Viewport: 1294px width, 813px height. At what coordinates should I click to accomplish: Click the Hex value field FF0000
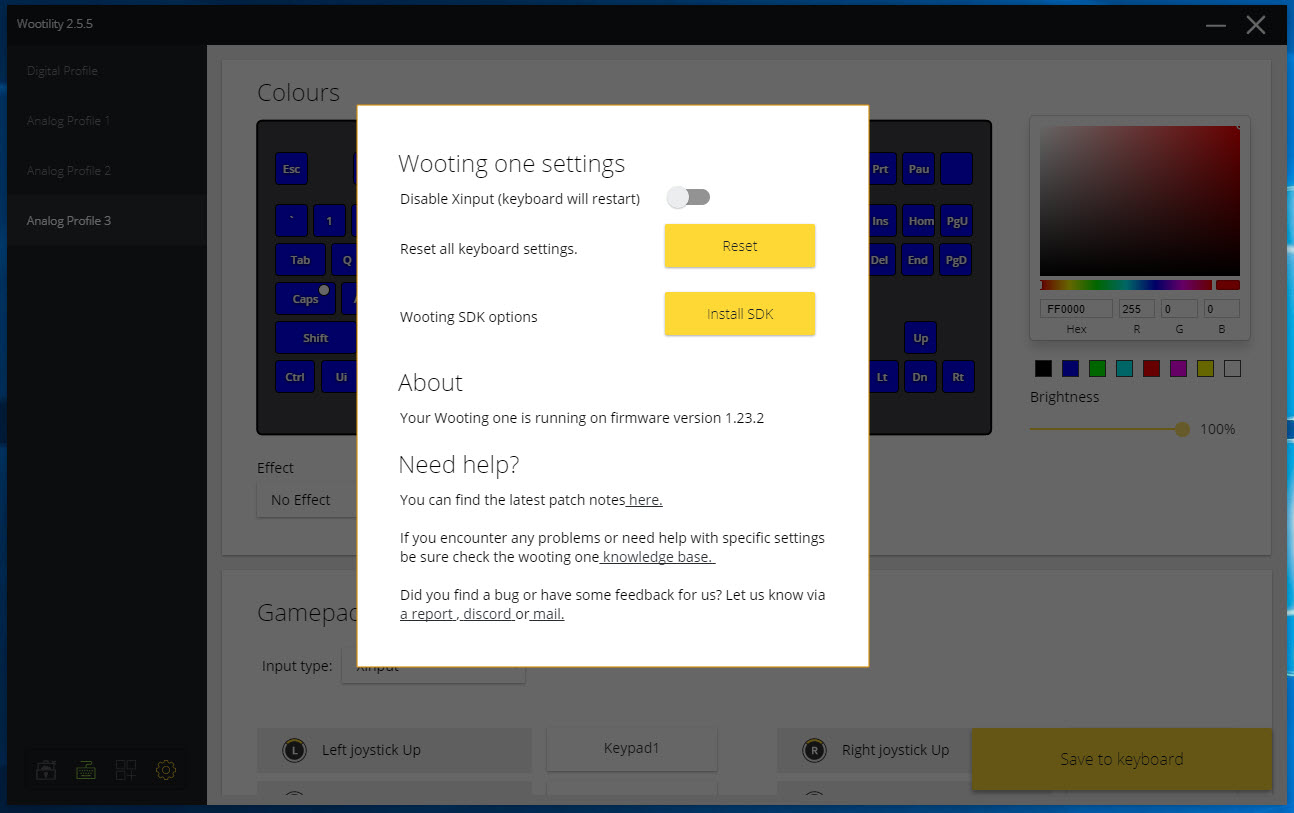1076,309
